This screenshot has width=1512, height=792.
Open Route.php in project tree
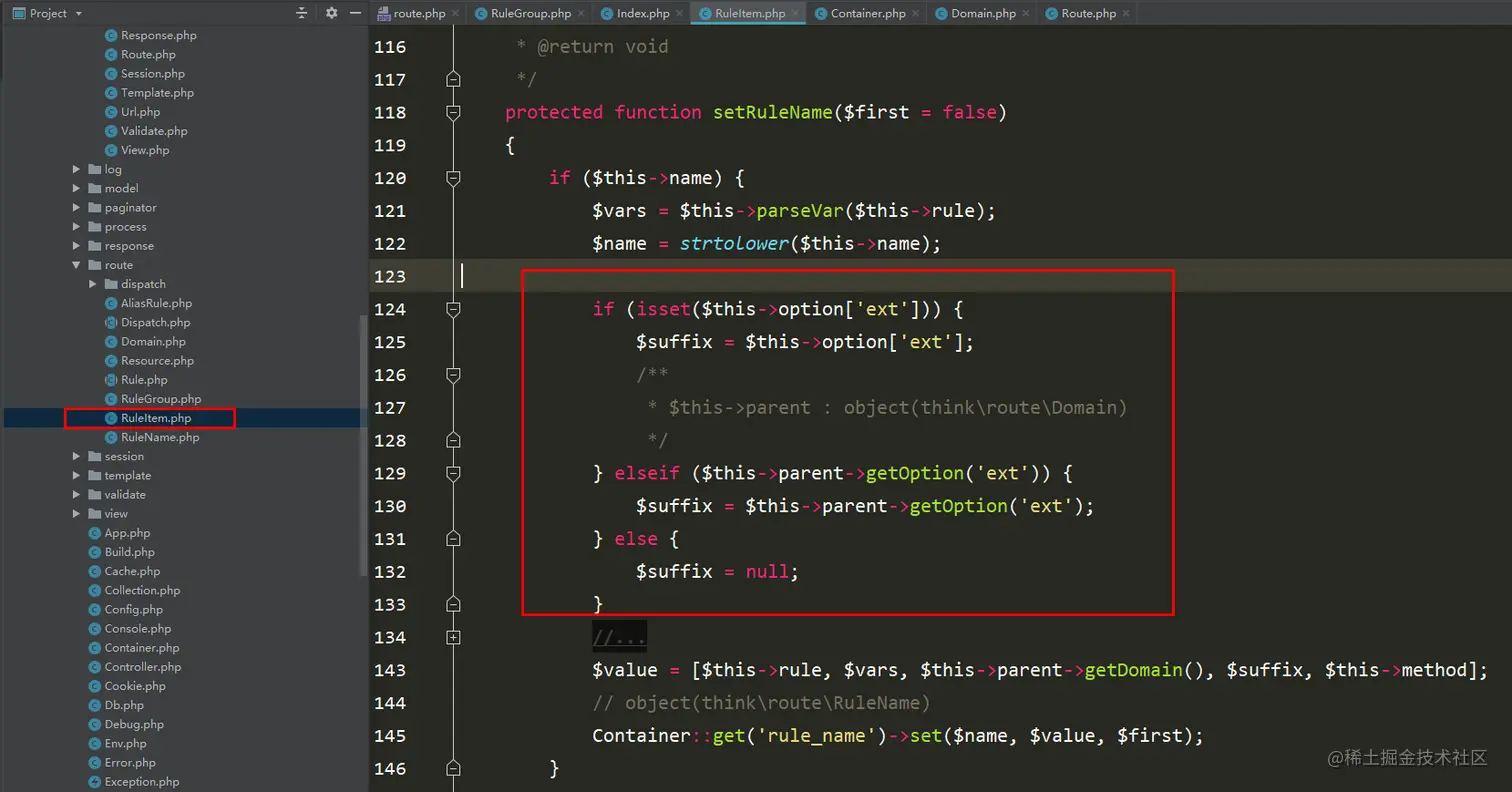click(140, 54)
